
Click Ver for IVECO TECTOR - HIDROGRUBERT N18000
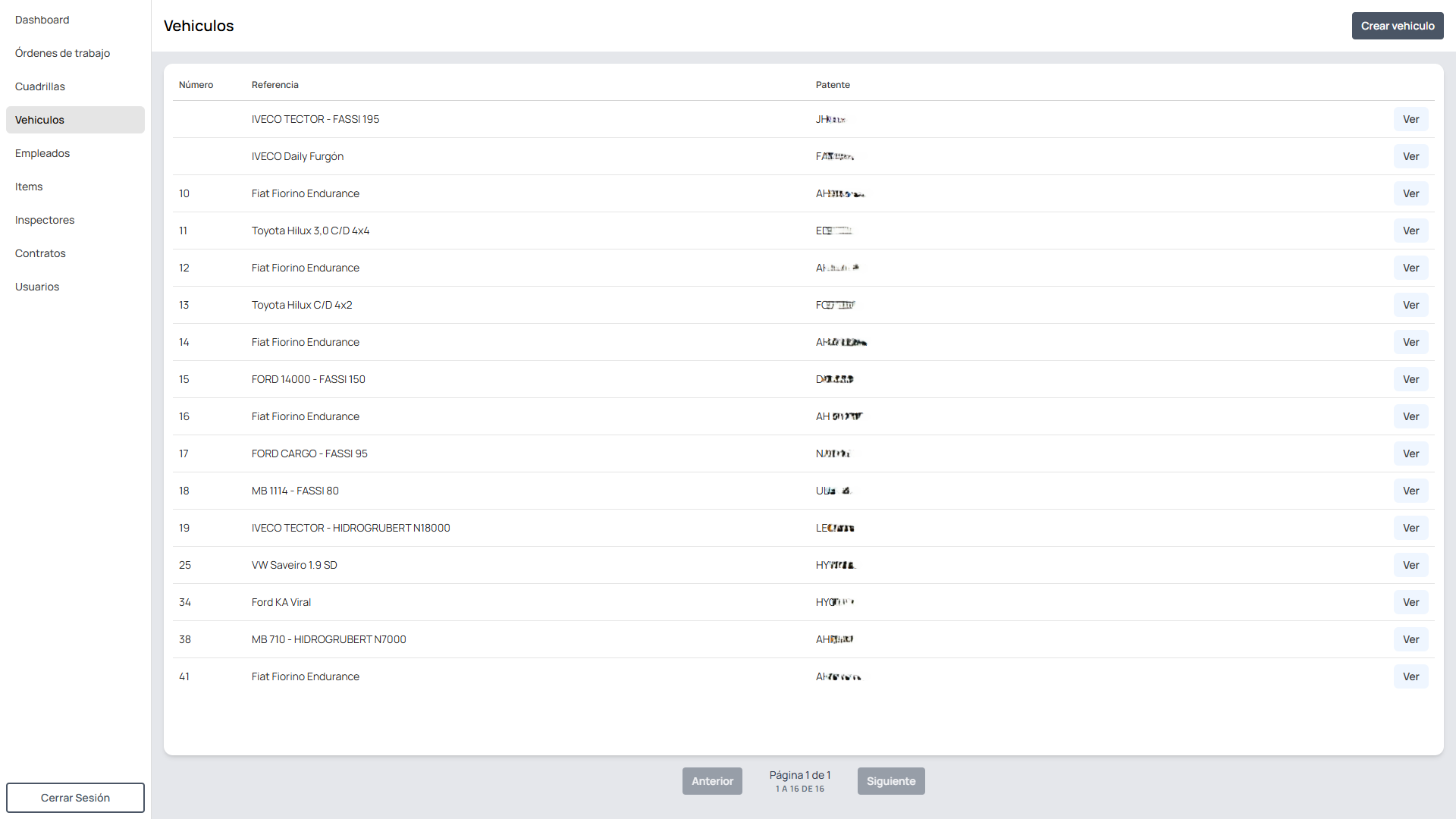[x=1410, y=528]
